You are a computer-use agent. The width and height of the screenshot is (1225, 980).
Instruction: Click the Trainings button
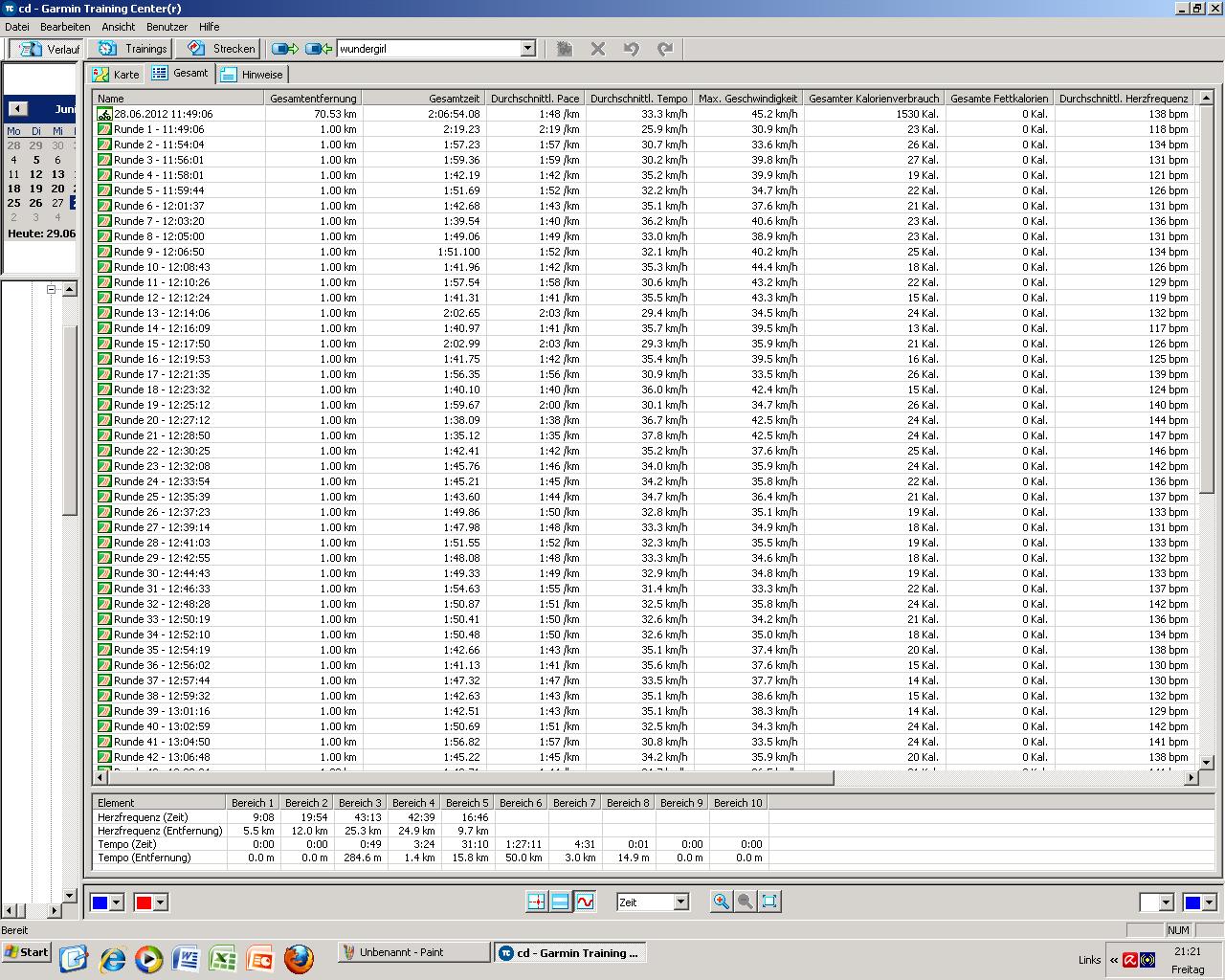click(133, 49)
